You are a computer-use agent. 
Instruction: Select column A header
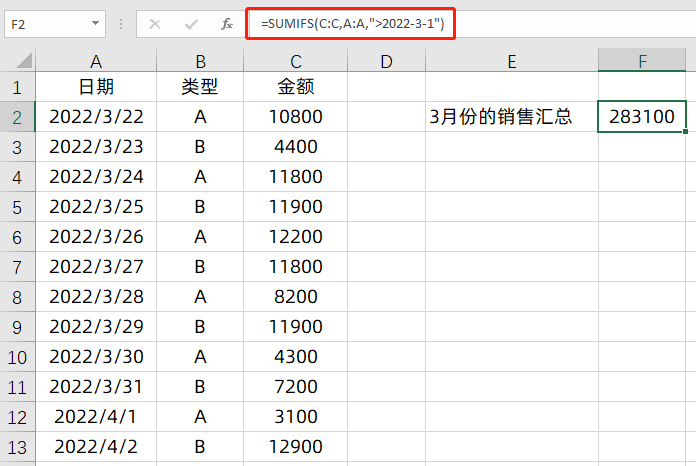[96, 61]
